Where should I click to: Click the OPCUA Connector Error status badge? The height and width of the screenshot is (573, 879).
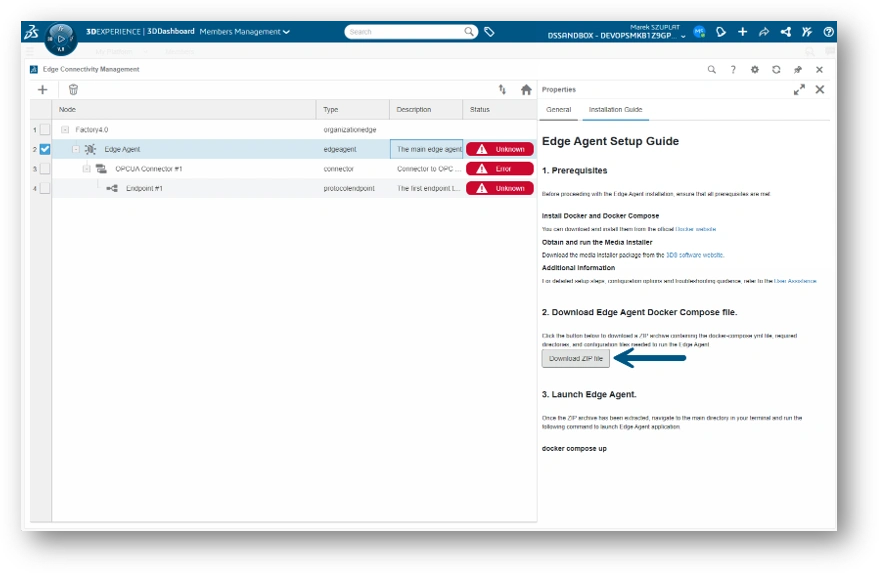click(x=499, y=169)
